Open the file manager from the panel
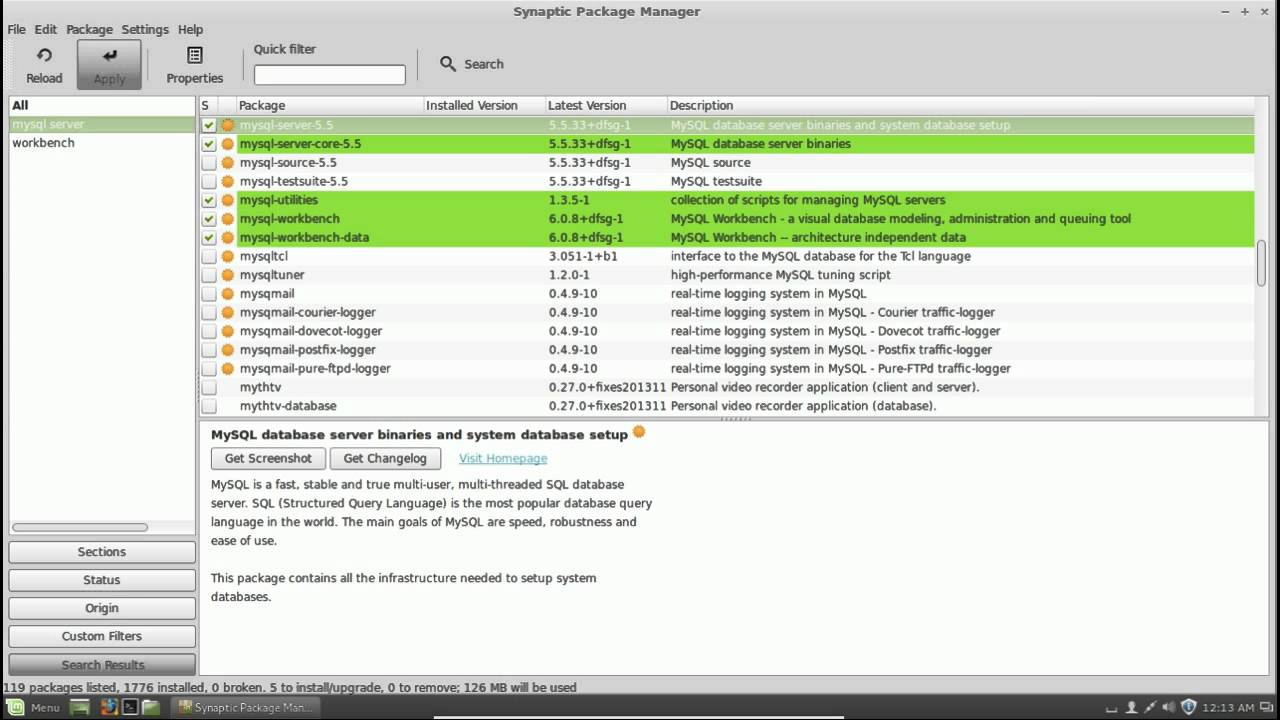Screen dimensions: 1280x720 151,707
